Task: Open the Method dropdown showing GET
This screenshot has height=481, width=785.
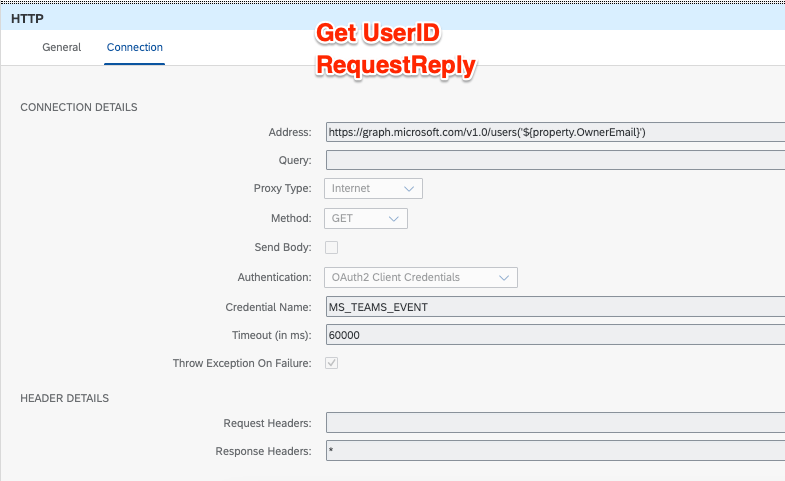Action: pyautogui.click(x=366, y=219)
